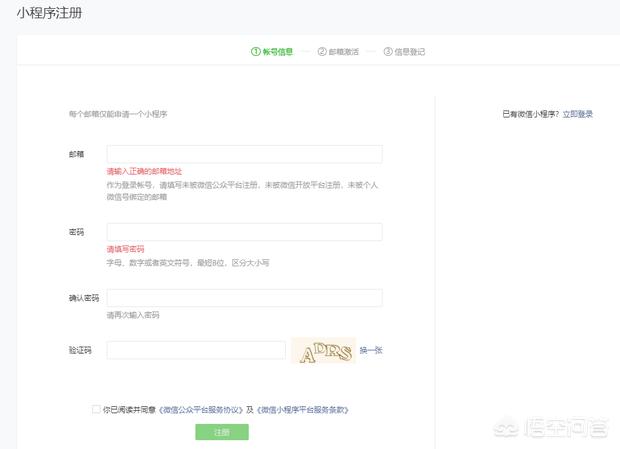The width and height of the screenshot is (620, 449).
Task: Click 换一张 to refresh captcha
Action: (371, 350)
